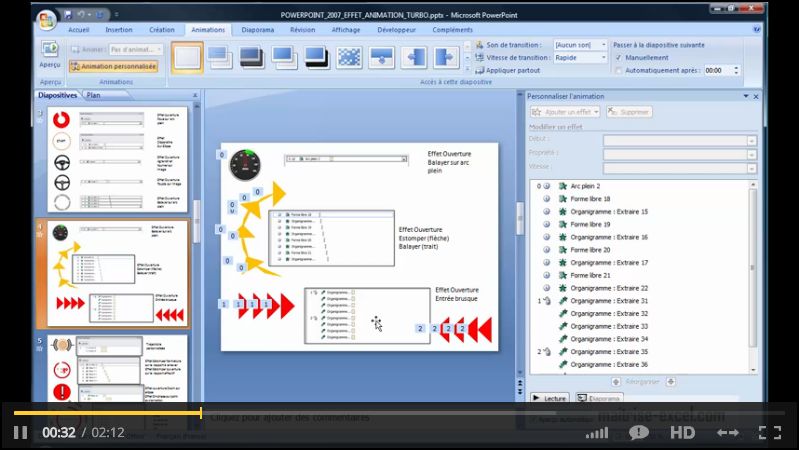Toggle the Manuellement checkbox
The image size is (799, 450).
(x=619, y=58)
